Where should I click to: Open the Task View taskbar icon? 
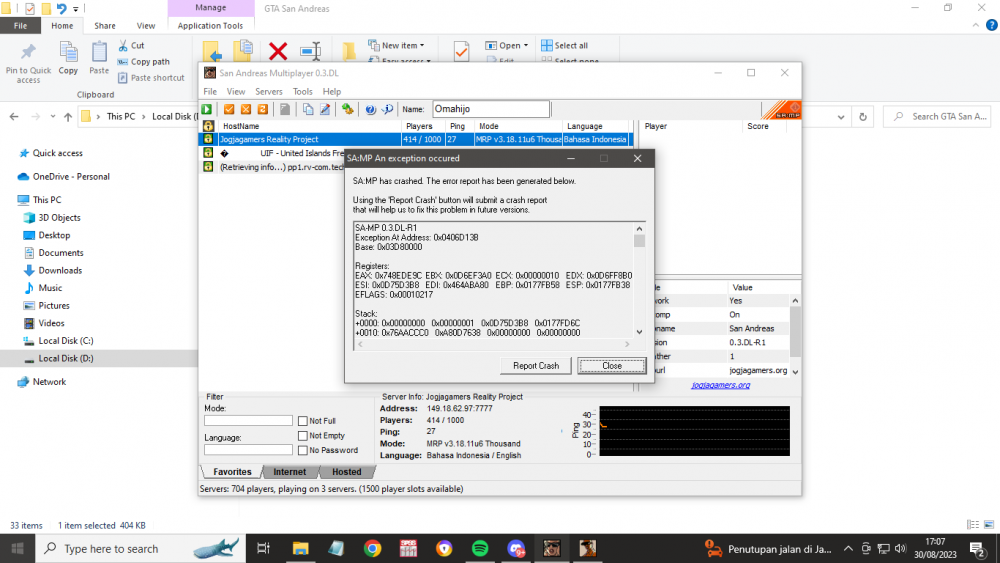coord(263,548)
